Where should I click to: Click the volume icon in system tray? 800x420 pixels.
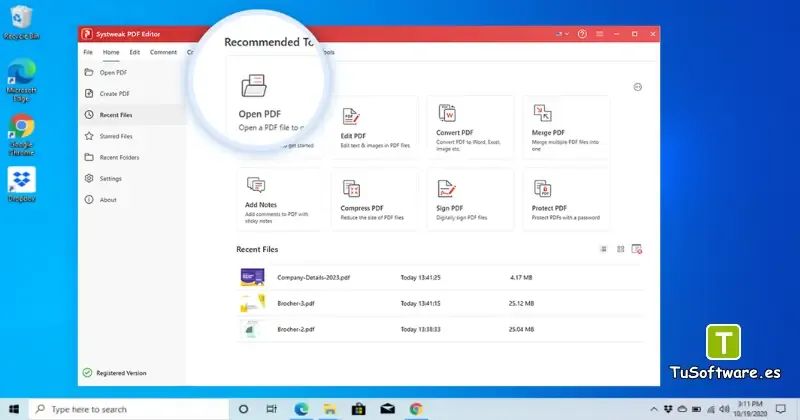[x=724, y=409]
